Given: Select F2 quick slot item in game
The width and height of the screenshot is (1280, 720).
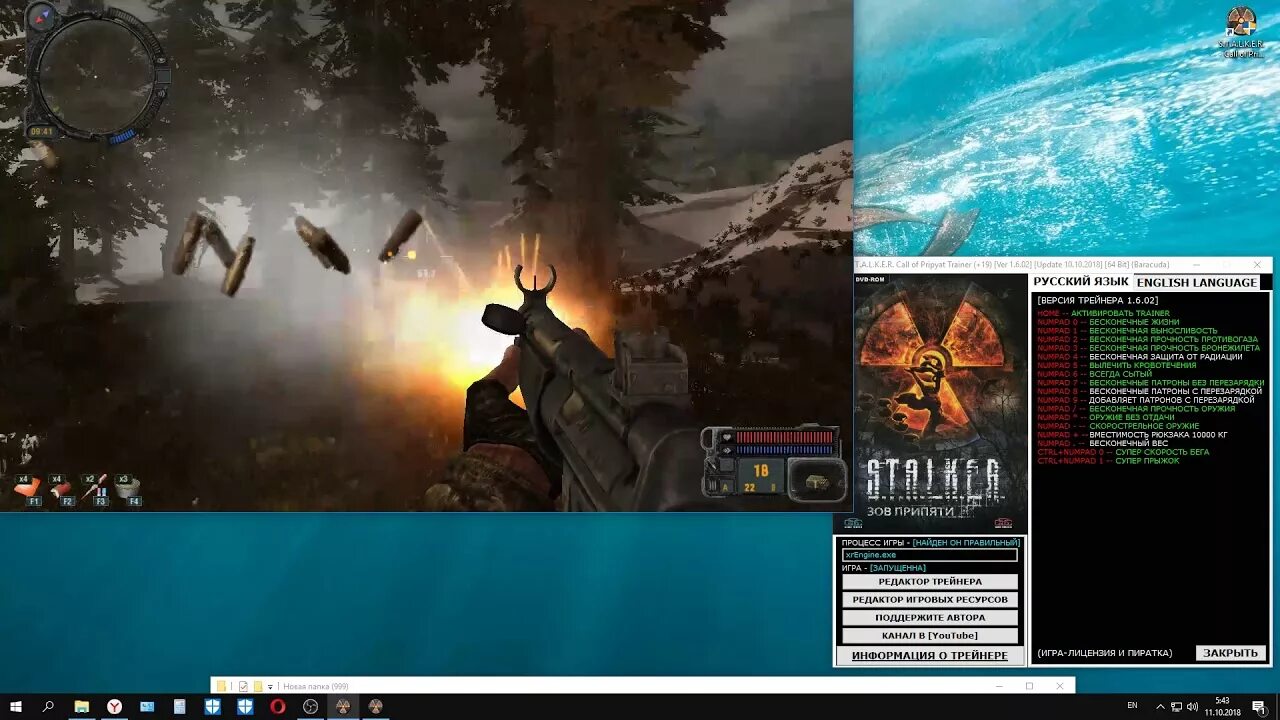Looking at the screenshot, I should coord(61,490).
